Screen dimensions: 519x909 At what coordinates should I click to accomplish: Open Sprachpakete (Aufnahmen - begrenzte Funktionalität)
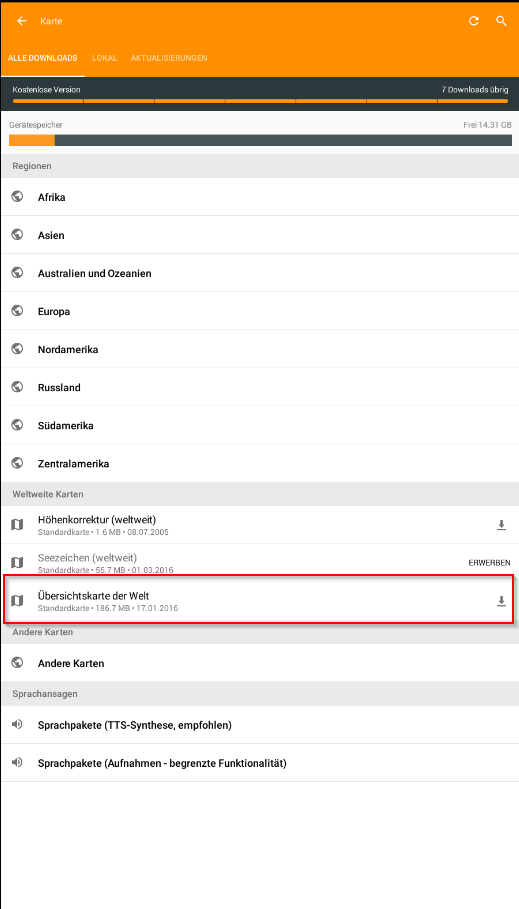(x=260, y=763)
